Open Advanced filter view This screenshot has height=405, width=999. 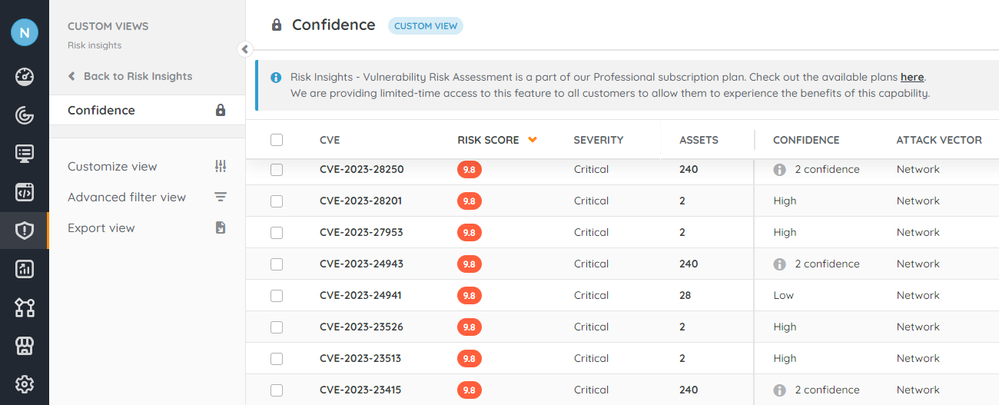coord(127,197)
